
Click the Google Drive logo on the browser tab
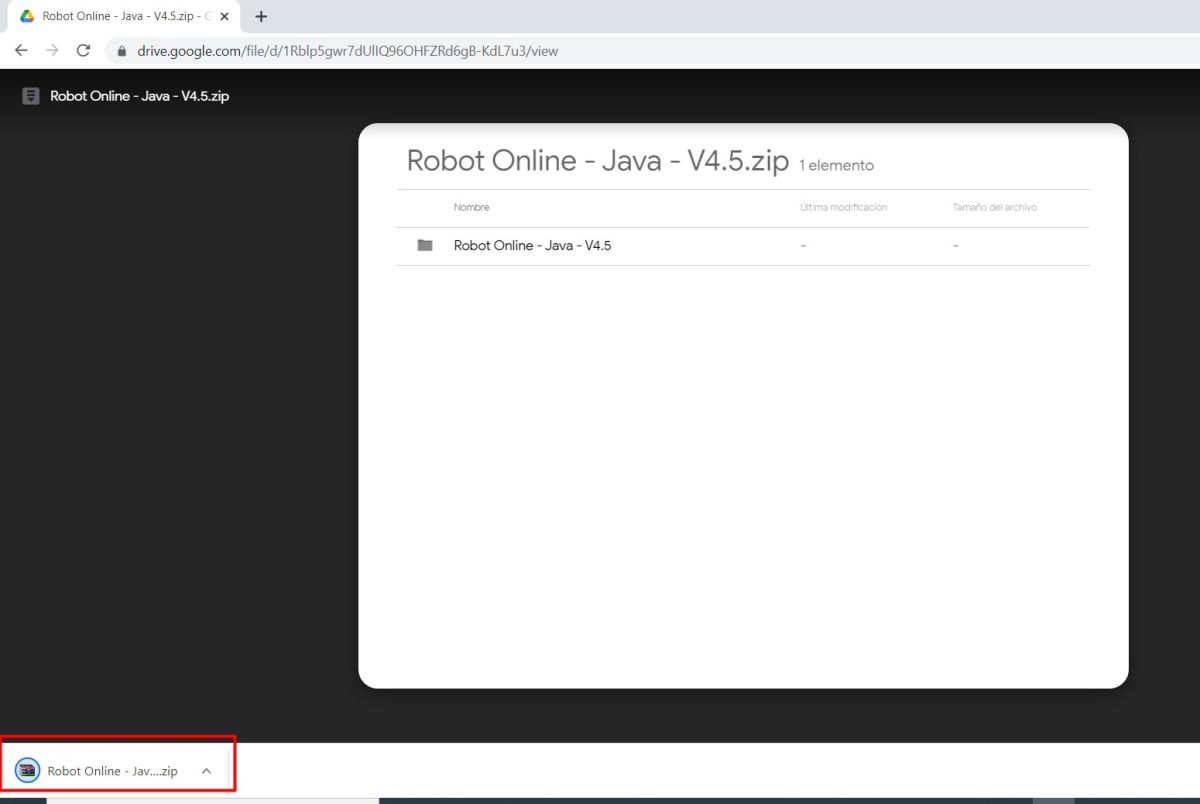[x=26, y=16]
